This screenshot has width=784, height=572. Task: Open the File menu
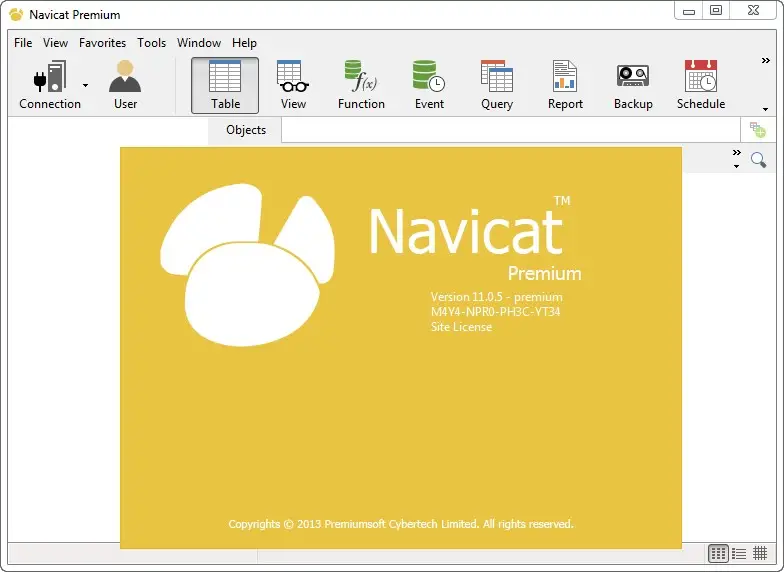pyautogui.click(x=23, y=43)
